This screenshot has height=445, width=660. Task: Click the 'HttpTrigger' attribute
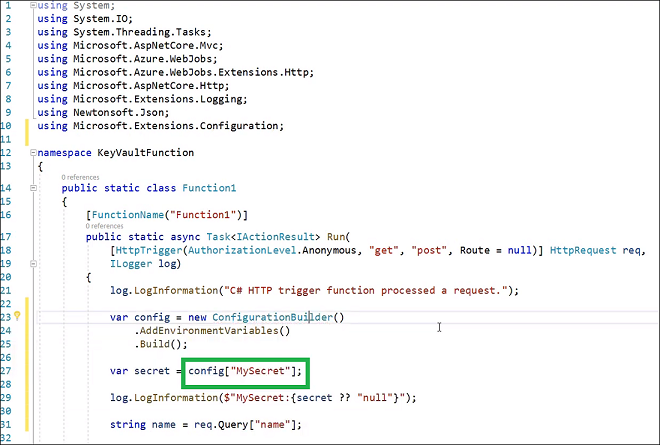149,250
